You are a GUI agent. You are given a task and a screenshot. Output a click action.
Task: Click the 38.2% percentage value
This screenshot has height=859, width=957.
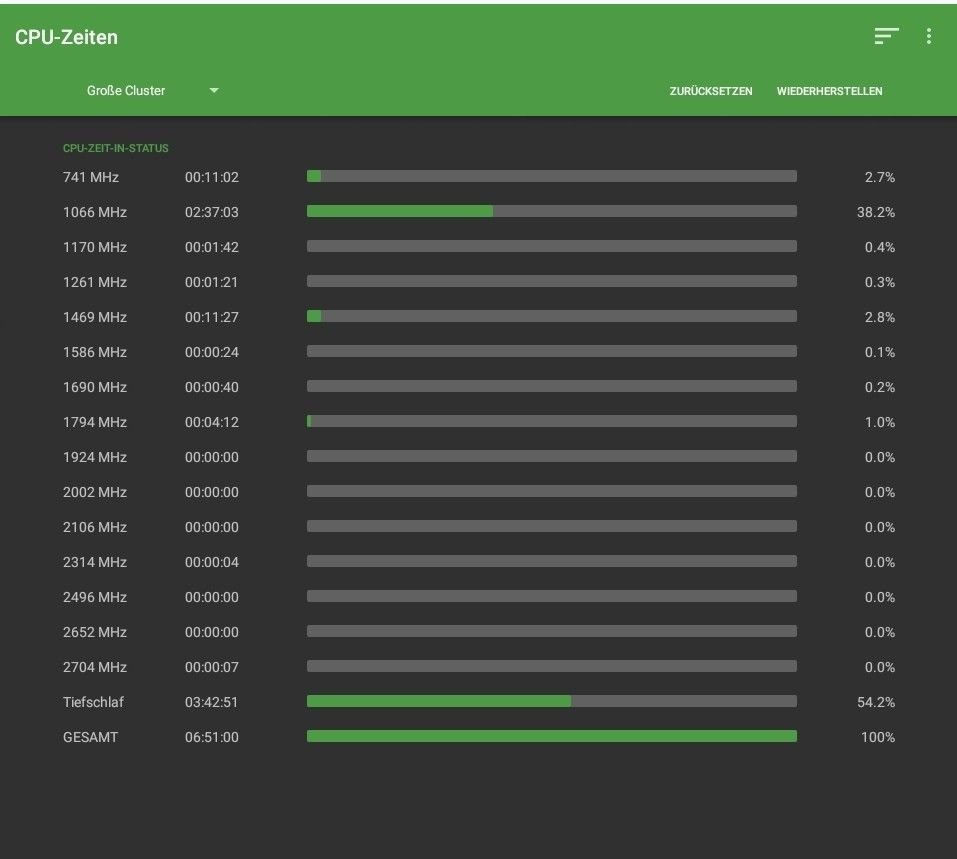(876, 212)
